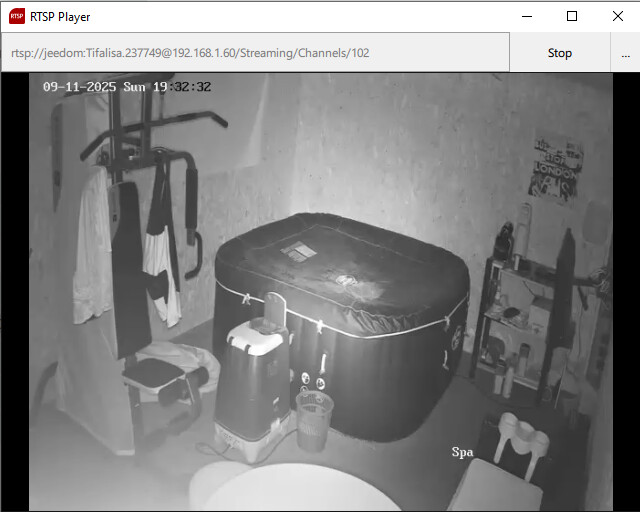This screenshot has width=640, height=512.
Task: Close the RTSP Player window
Action: pyautogui.click(x=618, y=16)
